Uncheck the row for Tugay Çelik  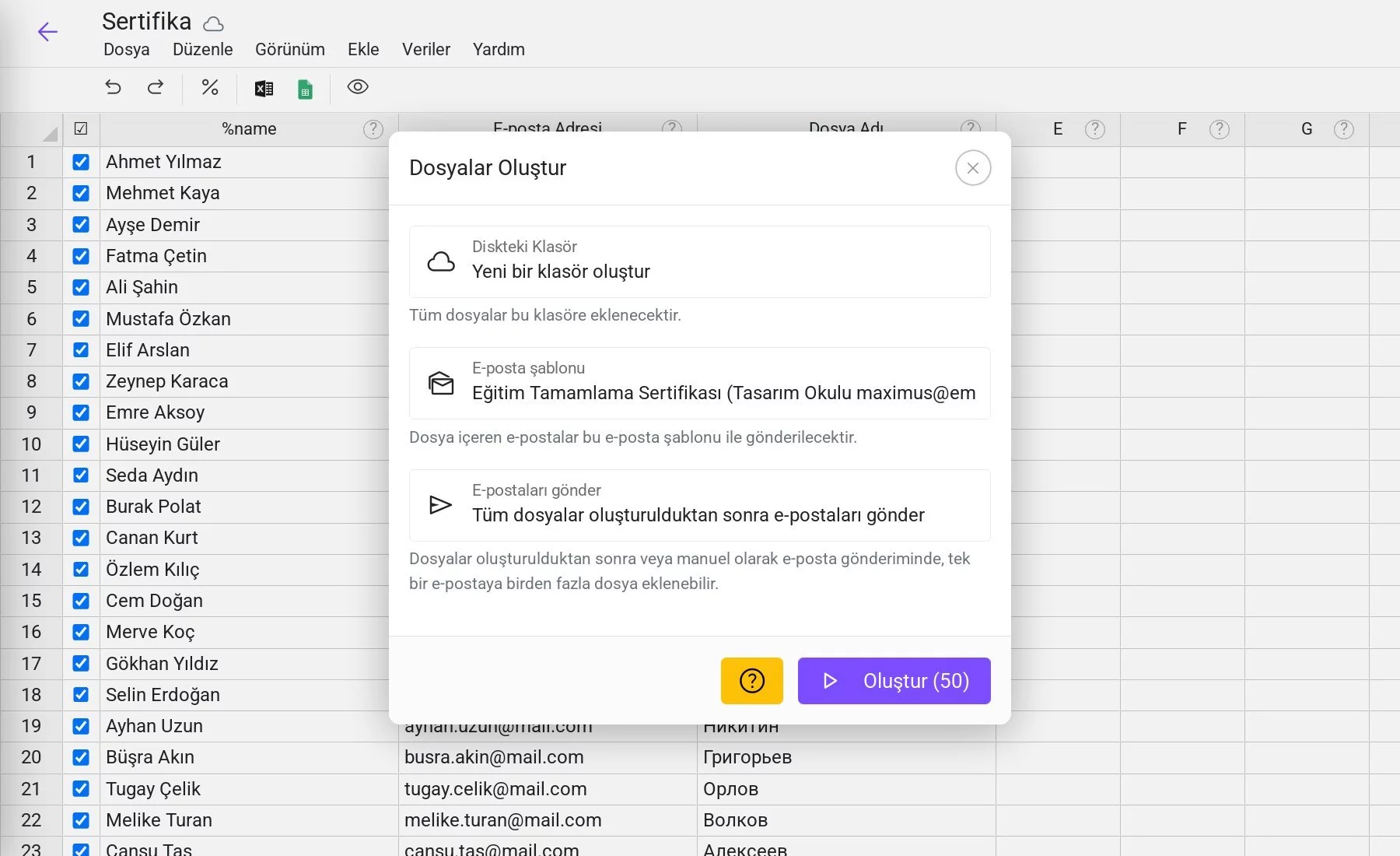81,789
